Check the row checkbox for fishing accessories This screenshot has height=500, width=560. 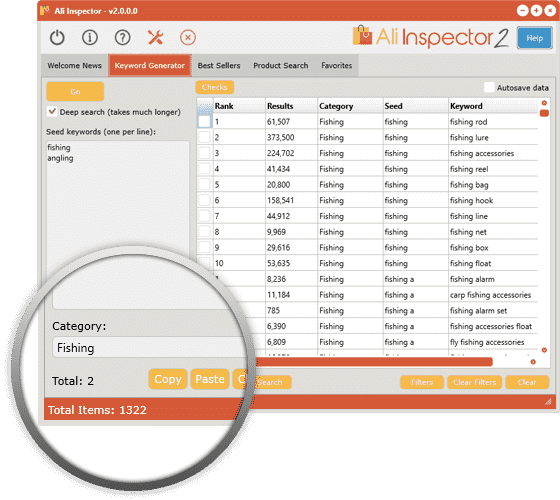pyautogui.click(x=205, y=153)
